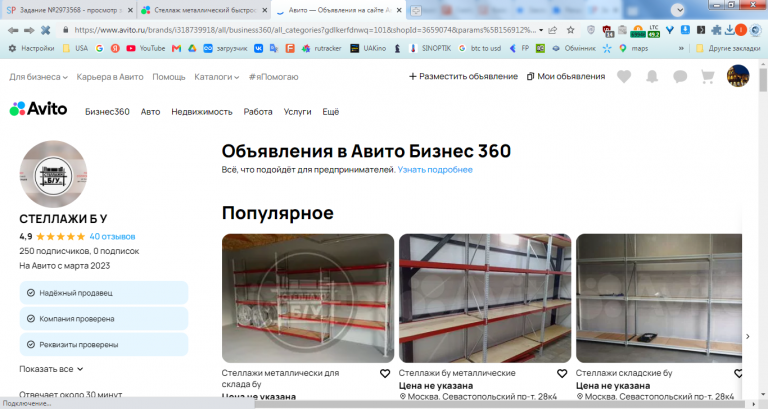The width and height of the screenshot is (768, 409).
Task: Open the address bar history dropdown arrow
Action: click(x=541, y=30)
